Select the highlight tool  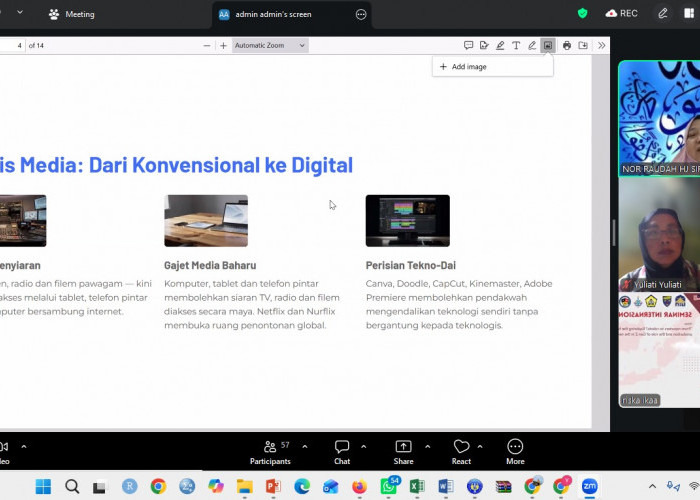pos(500,45)
